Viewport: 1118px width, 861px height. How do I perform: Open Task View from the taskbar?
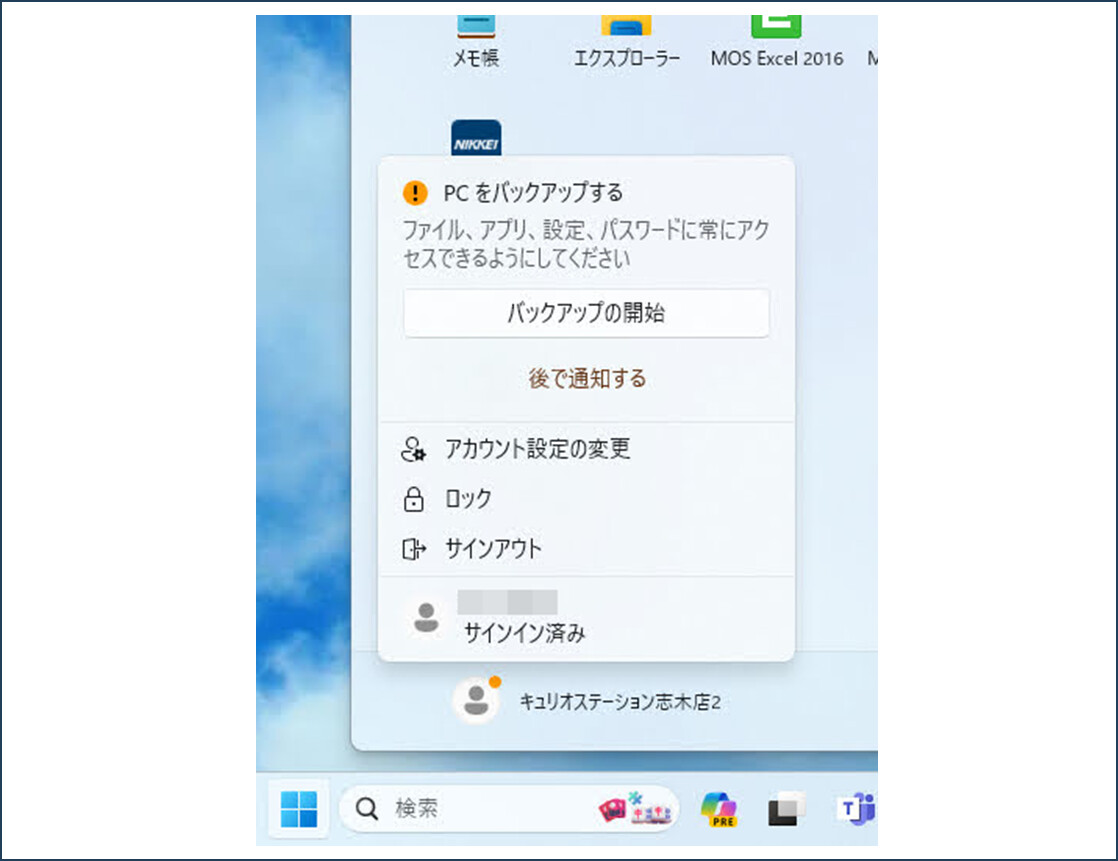click(x=787, y=808)
